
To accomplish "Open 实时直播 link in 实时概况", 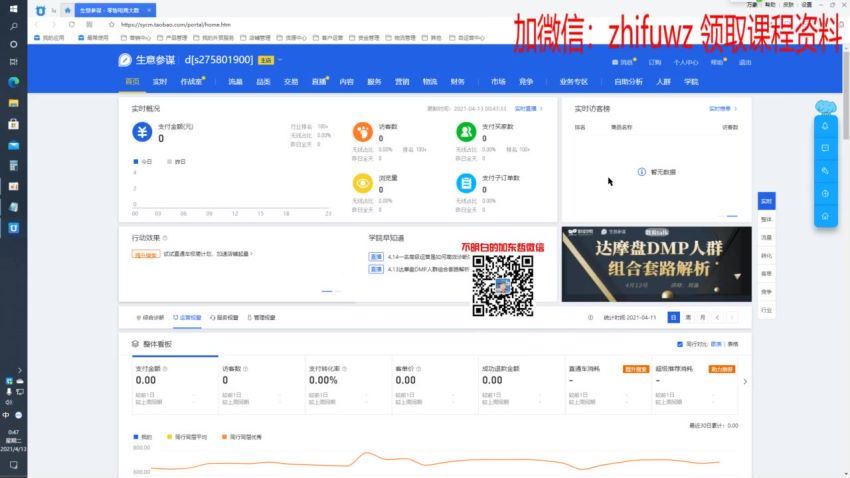I will click(x=528, y=109).
